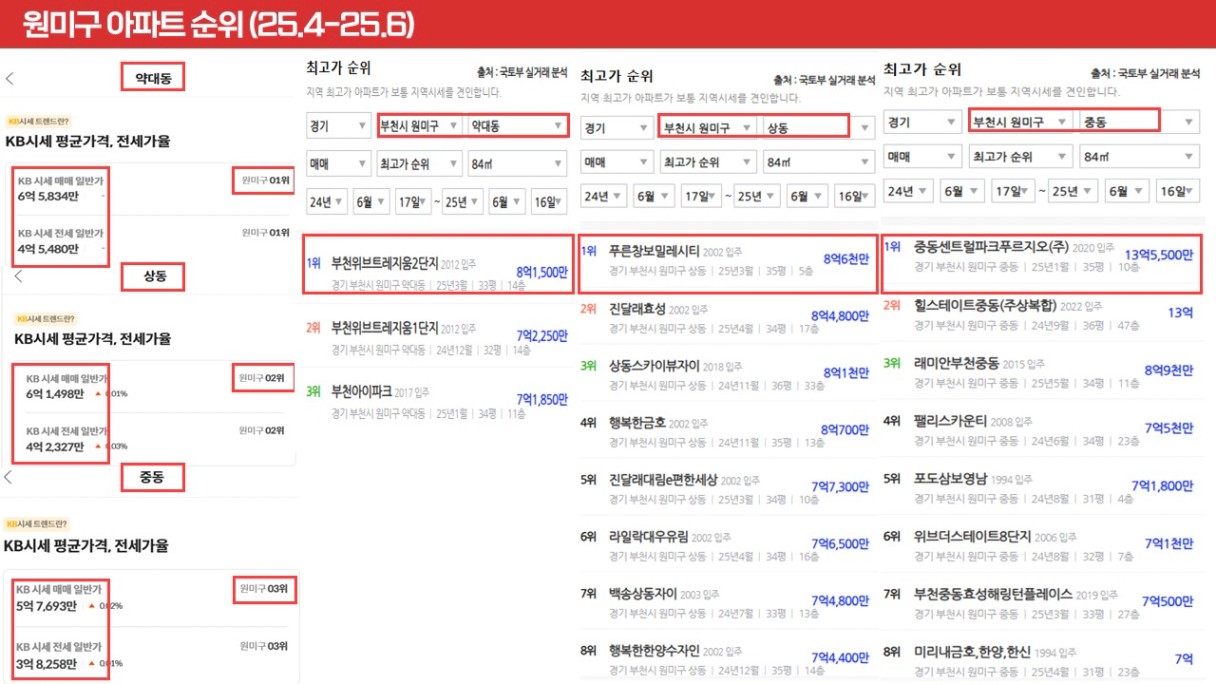Expand the 약대동 neighborhood dropdown
The image size is (1216, 684).
point(518,126)
